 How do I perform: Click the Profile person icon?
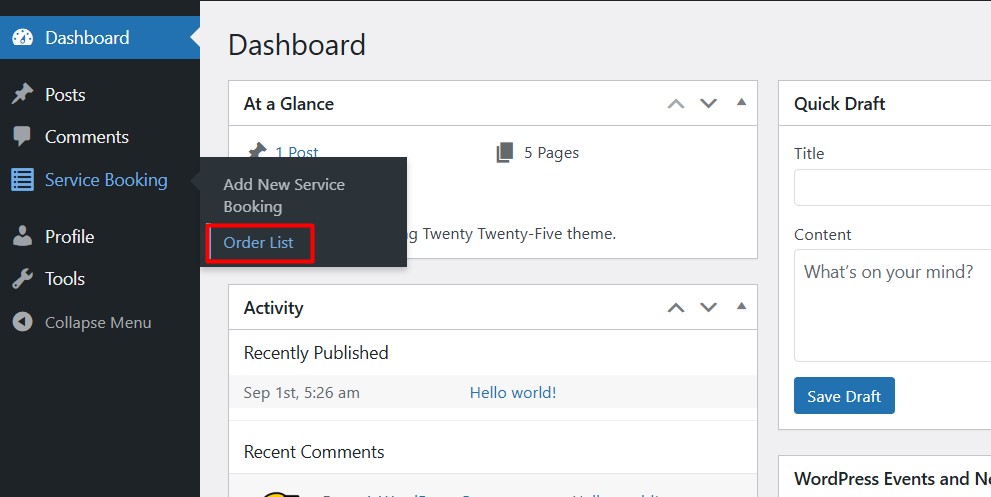22,237
